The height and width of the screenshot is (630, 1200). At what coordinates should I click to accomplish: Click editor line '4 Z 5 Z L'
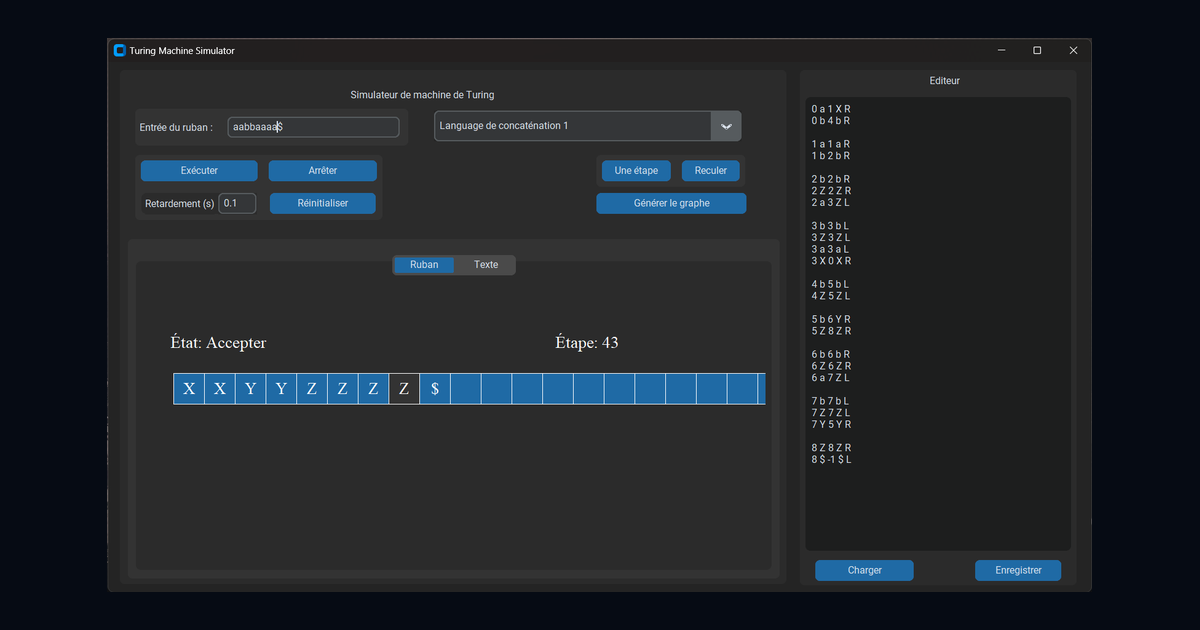831,296
